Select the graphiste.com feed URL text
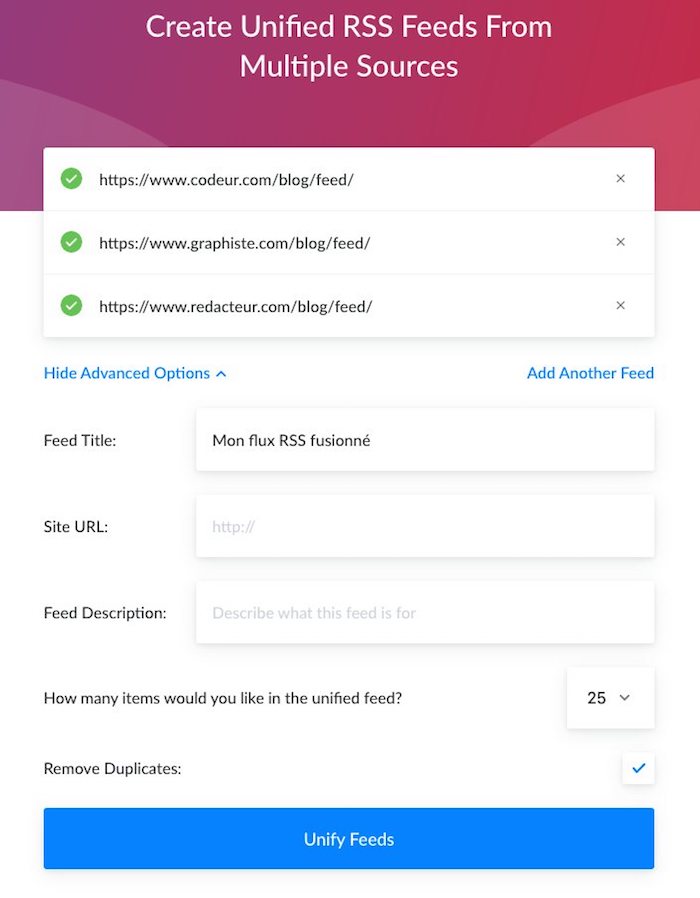Image resolution: width=700 pixels, height=898 pixels. (x=234, y=242)
